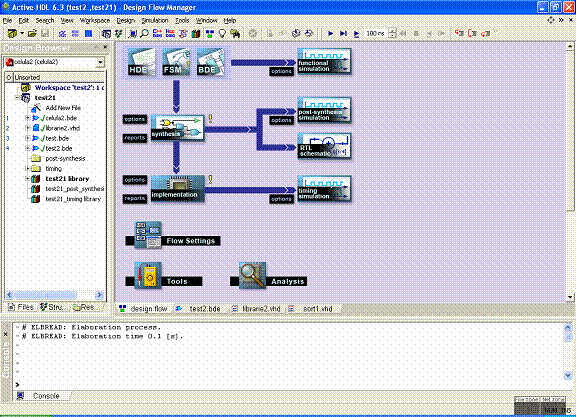Screen dimensions: 576x417
Task: Click the light bulb toolbar icon
Action: (222, 33)
